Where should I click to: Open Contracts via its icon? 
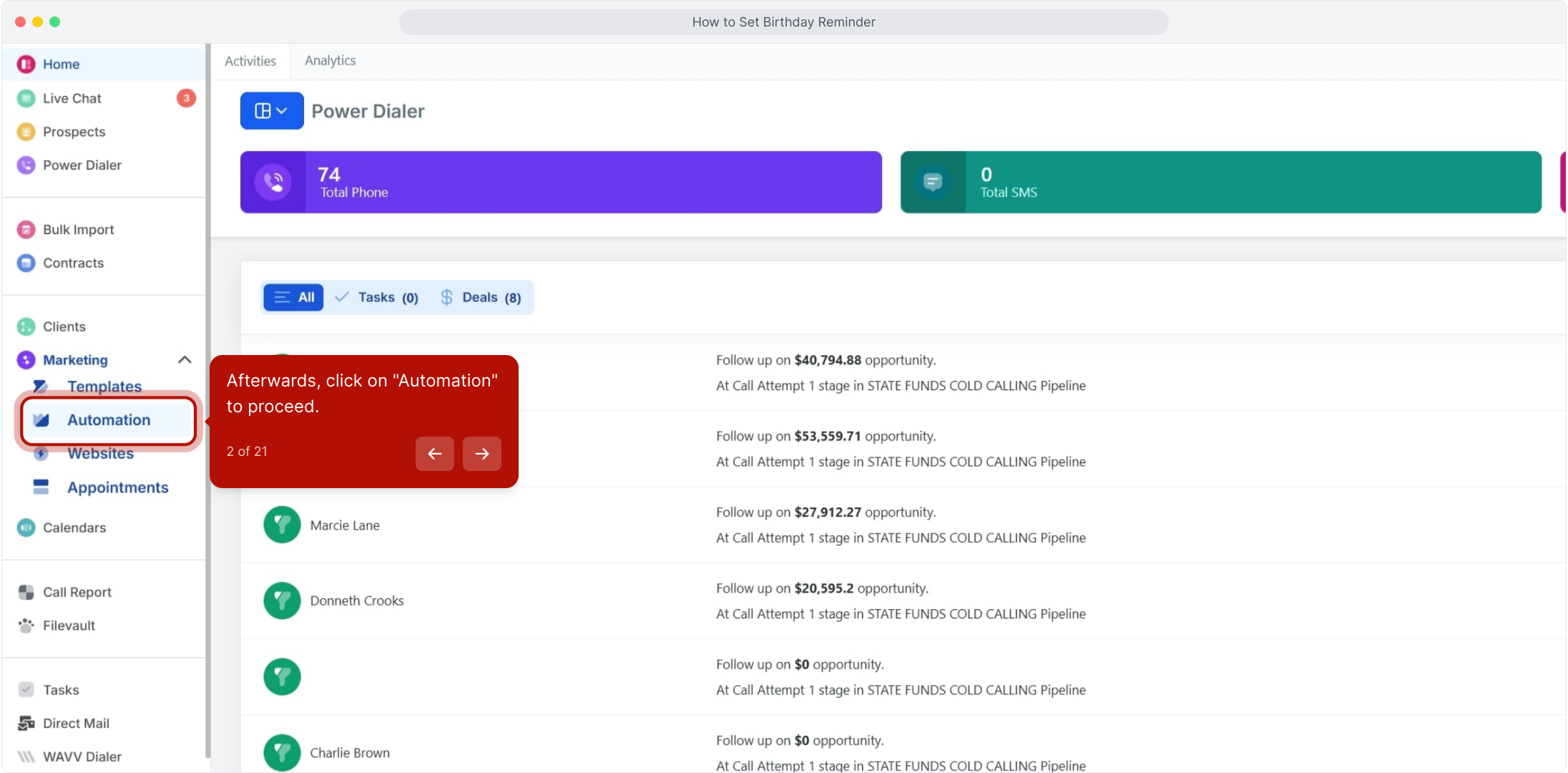click(26, 263)
